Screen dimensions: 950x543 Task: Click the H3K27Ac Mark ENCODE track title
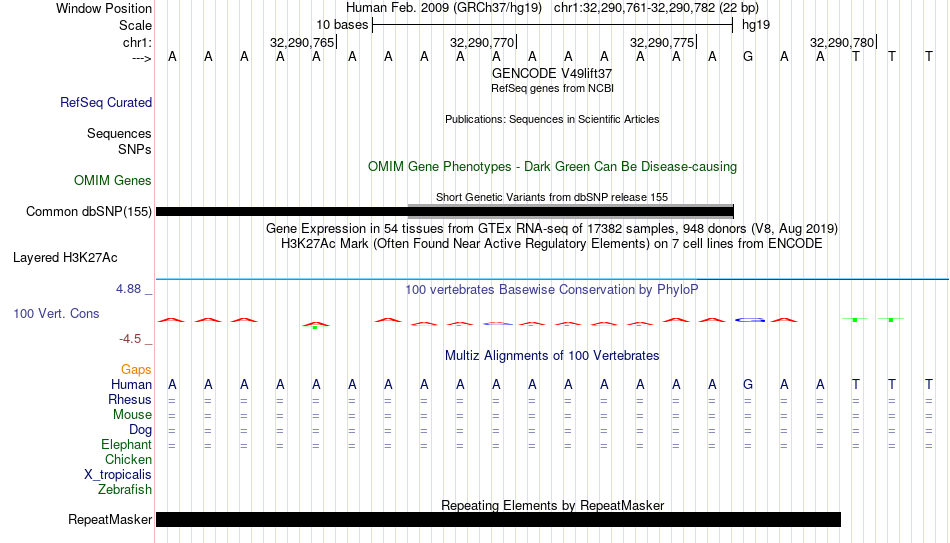pos(552,244)
